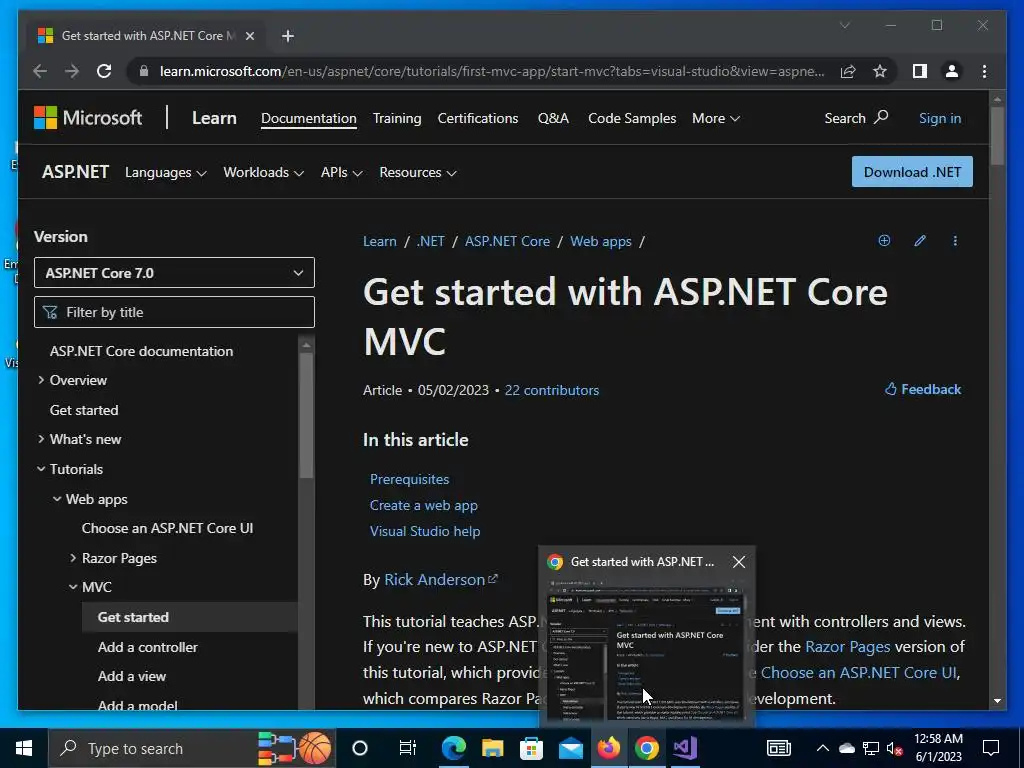Click the Download .NET button
Image resolution: width=1024 pixels, height=768 pixels.
pos(912,172)
